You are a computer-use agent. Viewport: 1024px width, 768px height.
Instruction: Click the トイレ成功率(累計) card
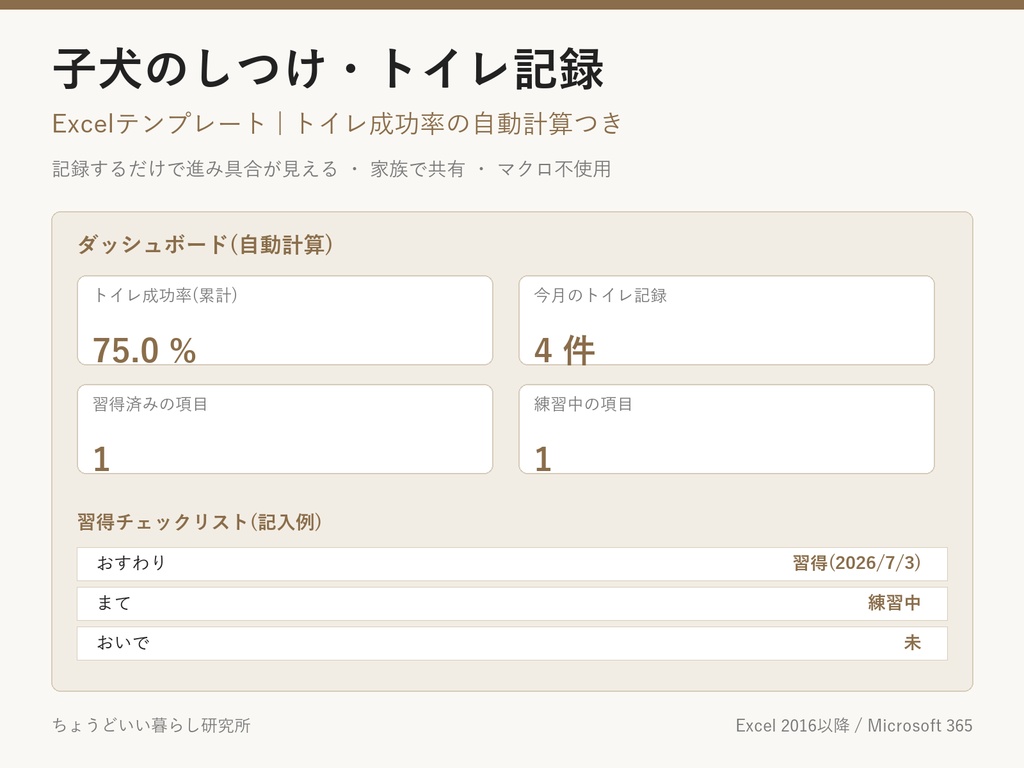coord(285,320)
